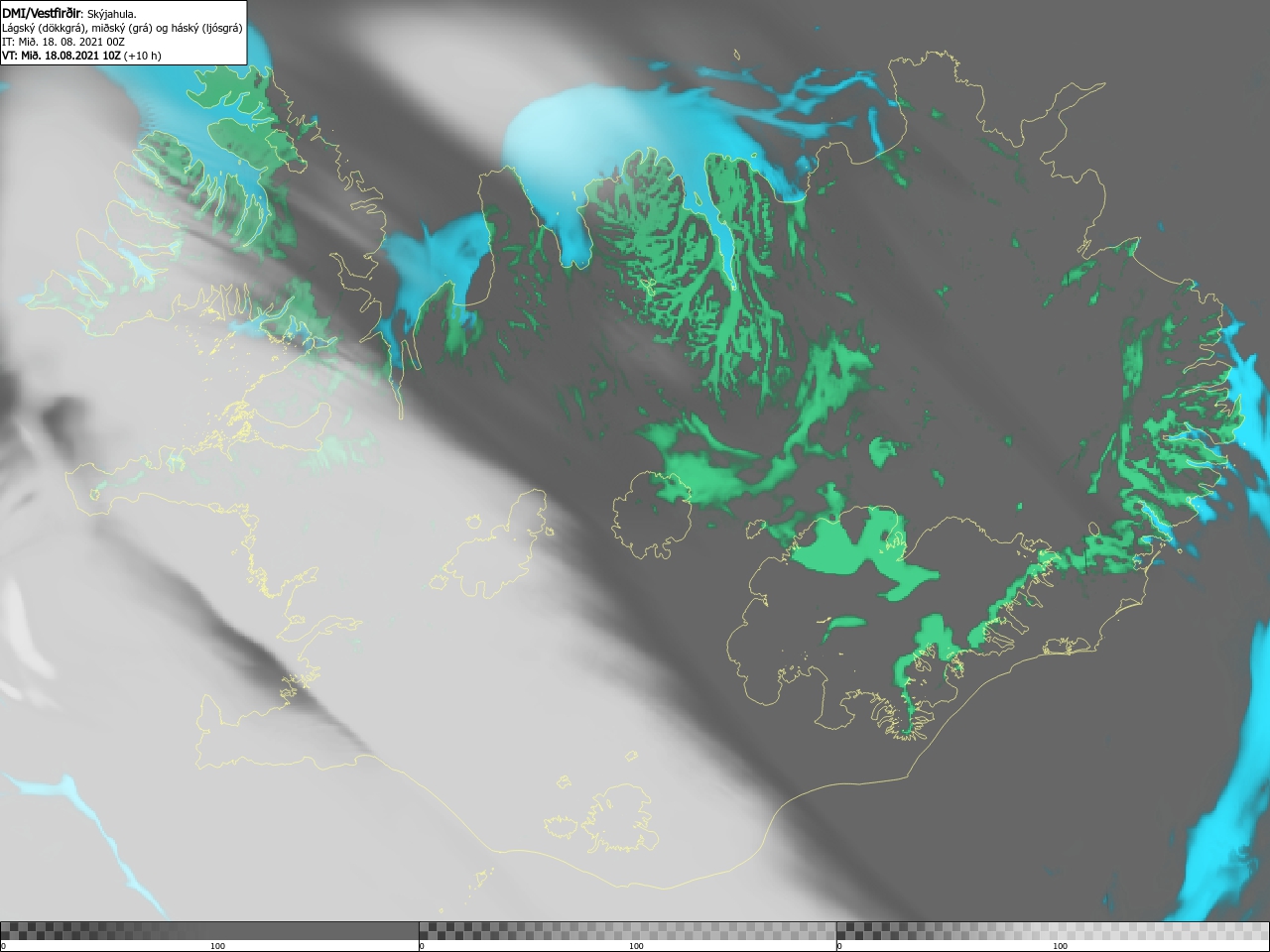
Task: Click the "100" label under the light gray scale
Action: click(1060, 946)
